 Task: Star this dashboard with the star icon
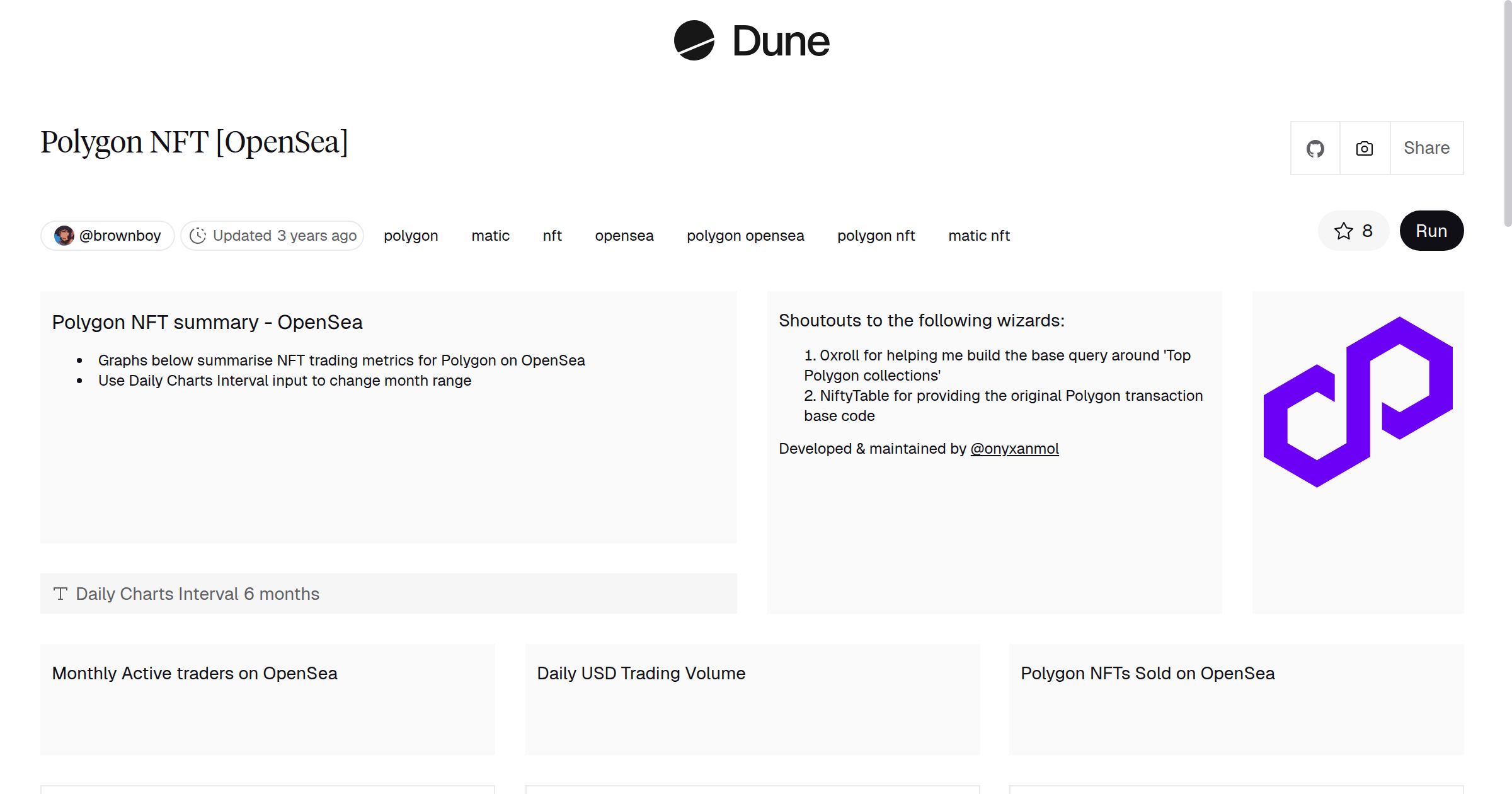pos(1343,231)
